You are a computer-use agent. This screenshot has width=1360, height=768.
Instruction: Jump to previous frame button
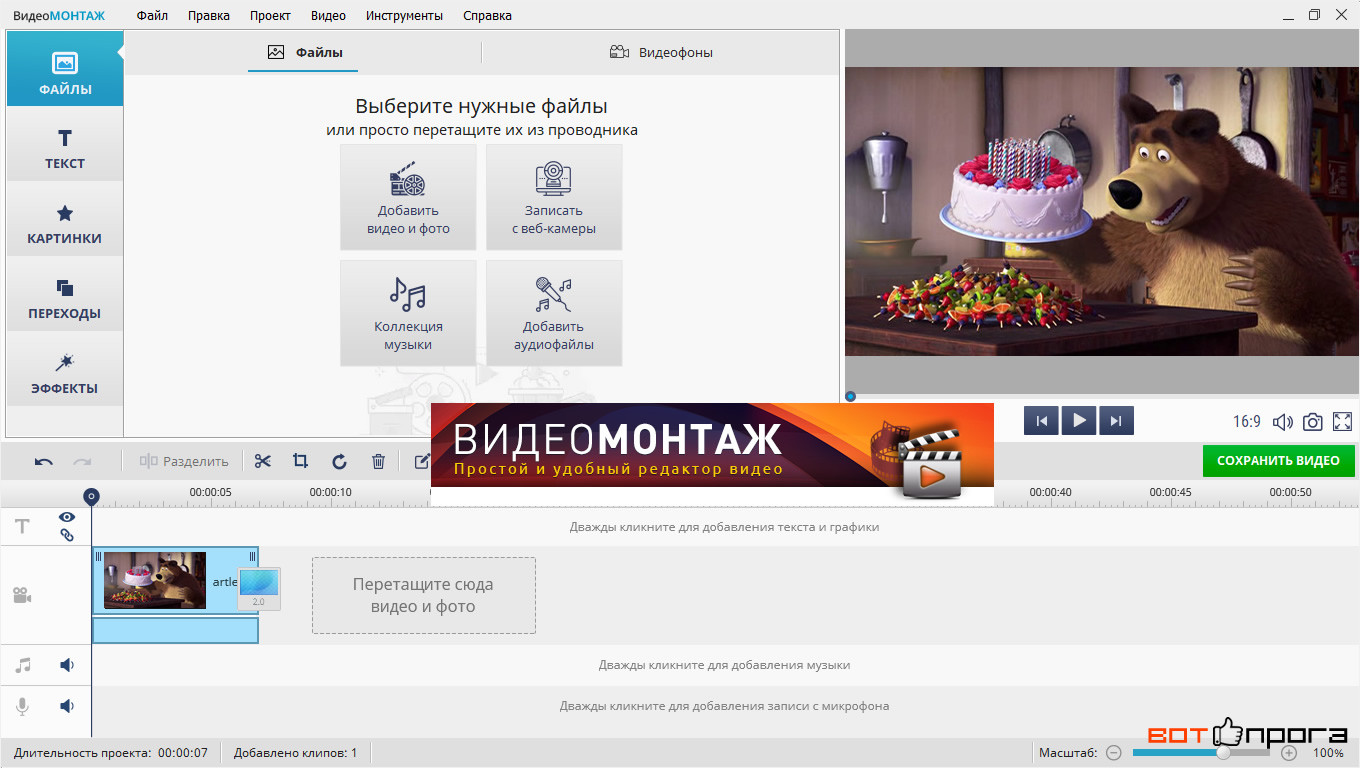pos(1041,421)
